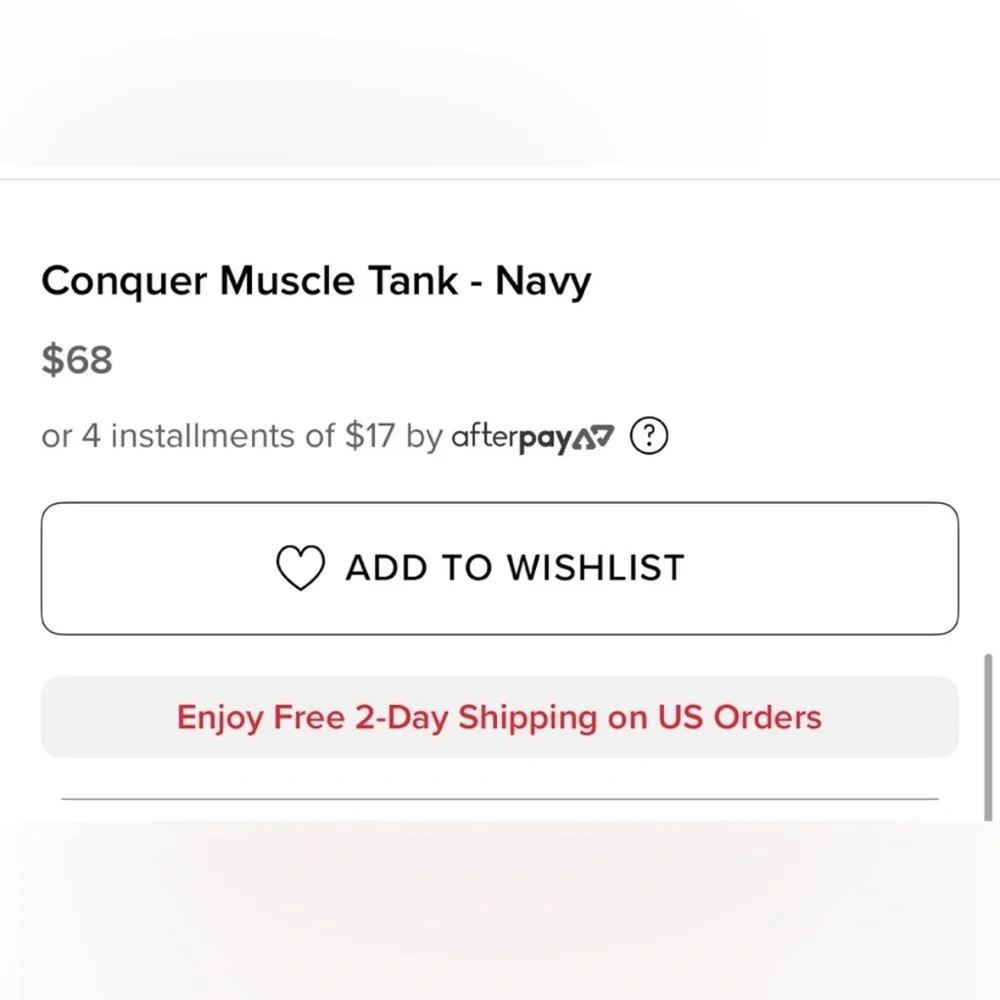This screenshot has height=1000, width=1000.
Task: Click the Afterpay arrows symbol
Action: pyautogui.click(x=592, y=437)
